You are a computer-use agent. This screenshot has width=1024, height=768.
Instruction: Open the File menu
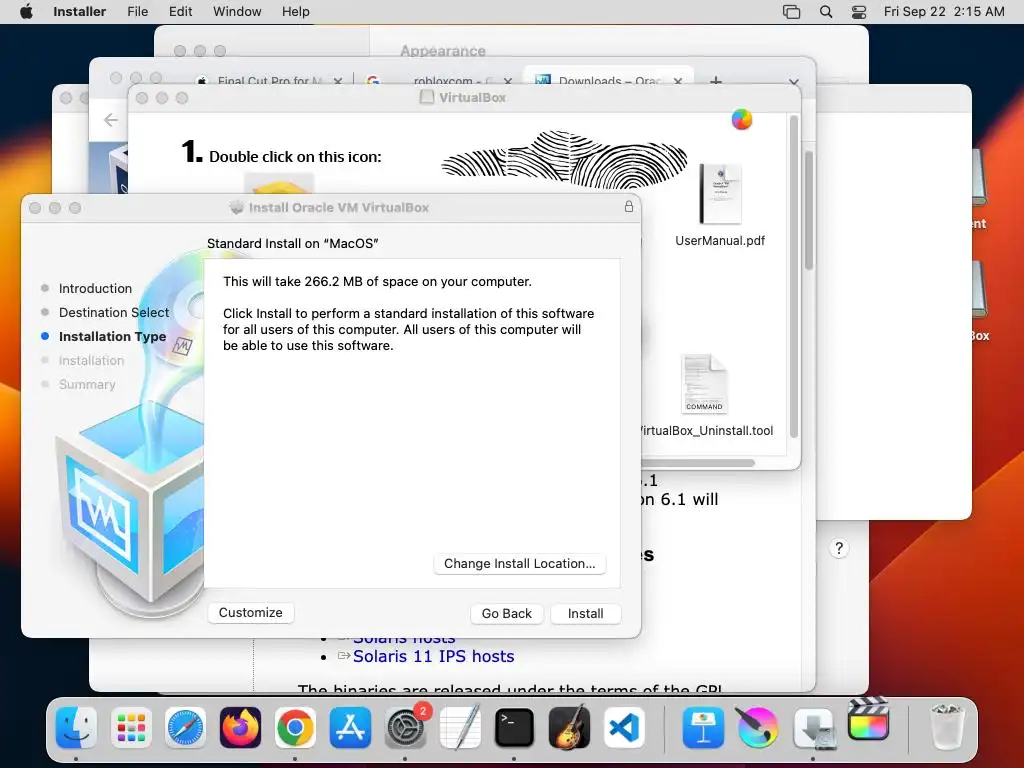pyautogui.click(x=137, y=12)
